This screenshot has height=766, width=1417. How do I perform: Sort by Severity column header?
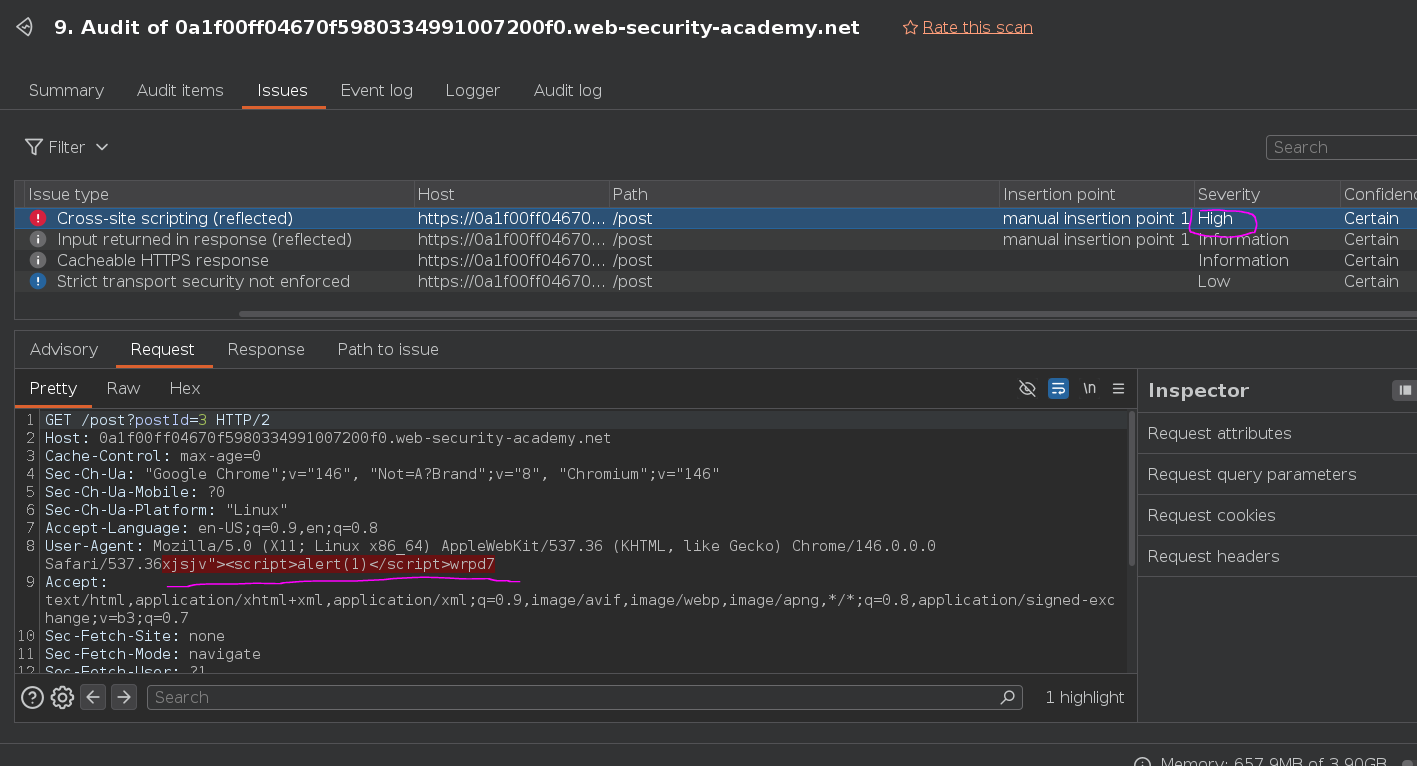pos(1266,194)
